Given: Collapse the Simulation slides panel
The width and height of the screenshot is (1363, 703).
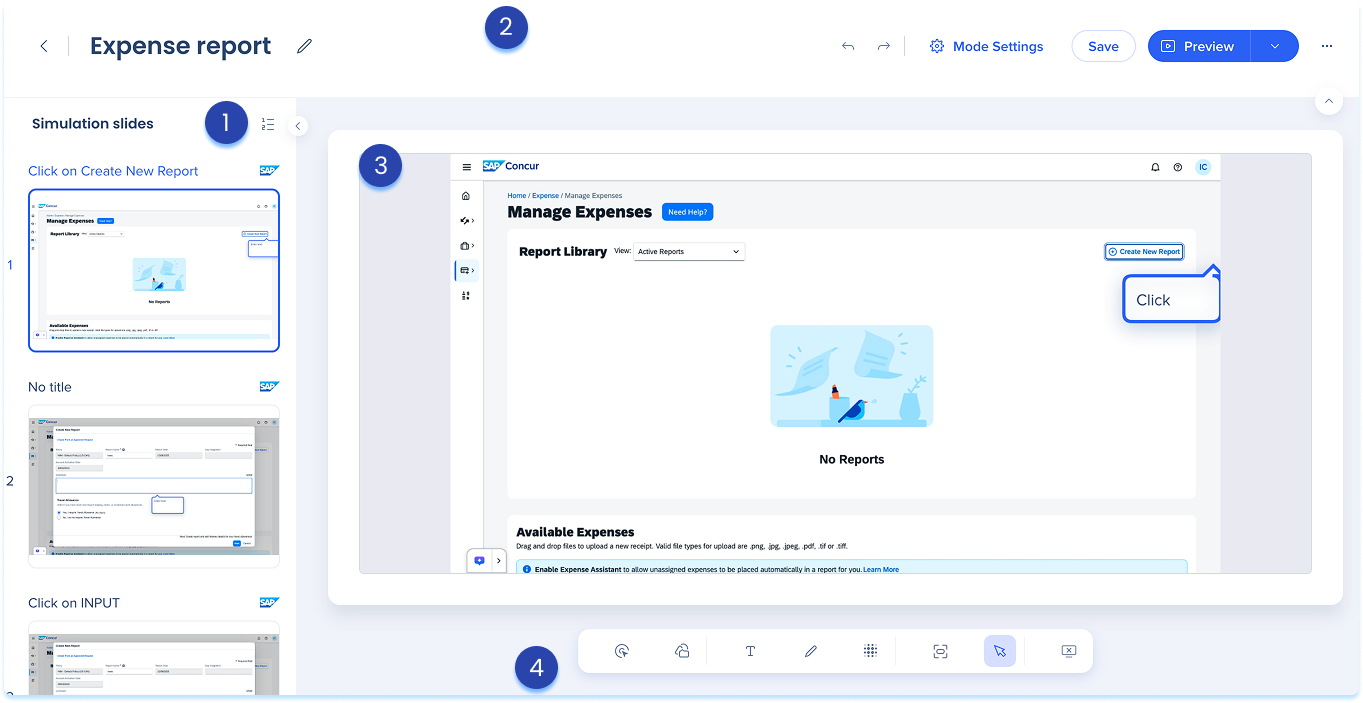Looking at the screenshot, I should tap(298, 126).
